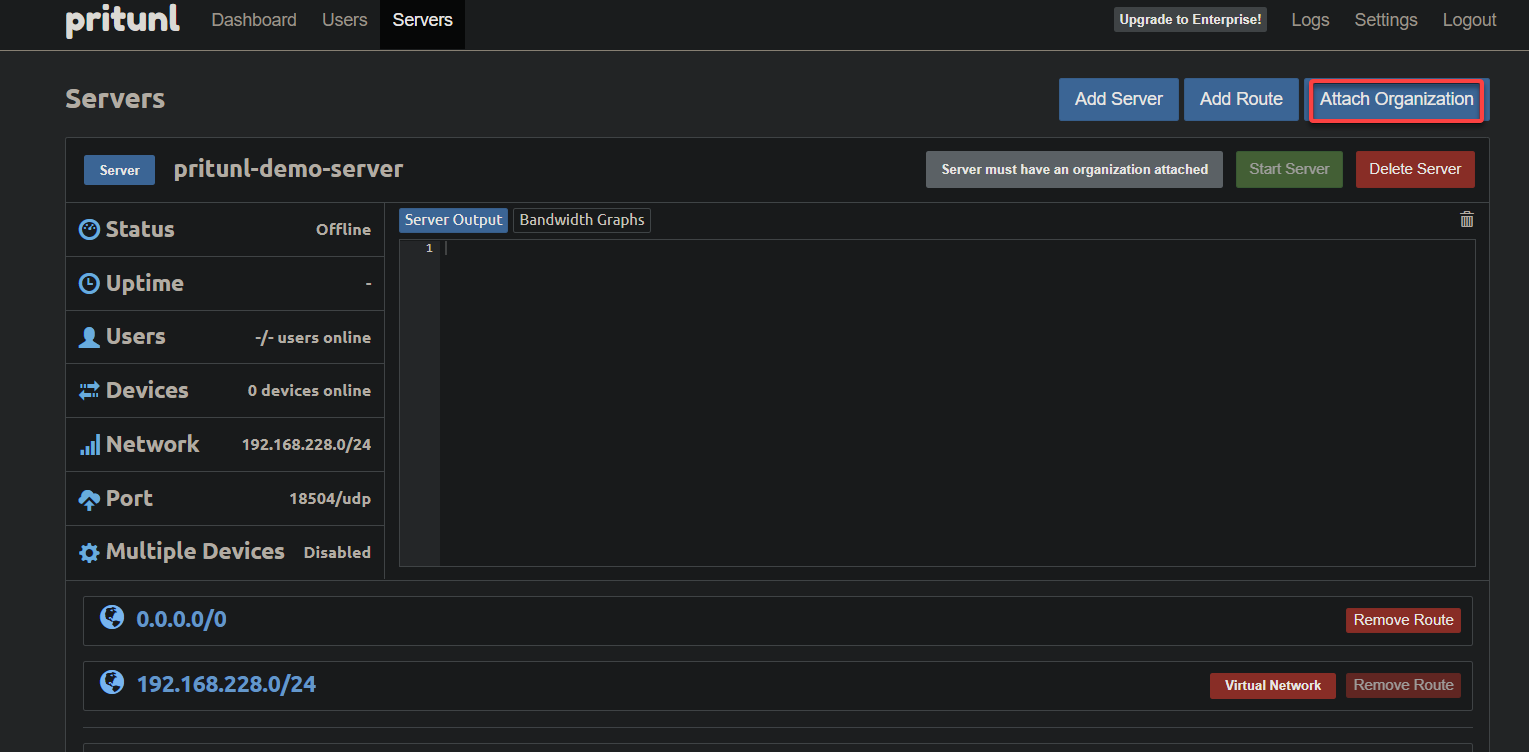The width and height of the screenshot is (1529, 752).
Task: Click the Multiple Devices gear icon
Action: click(x=89, y=552)
